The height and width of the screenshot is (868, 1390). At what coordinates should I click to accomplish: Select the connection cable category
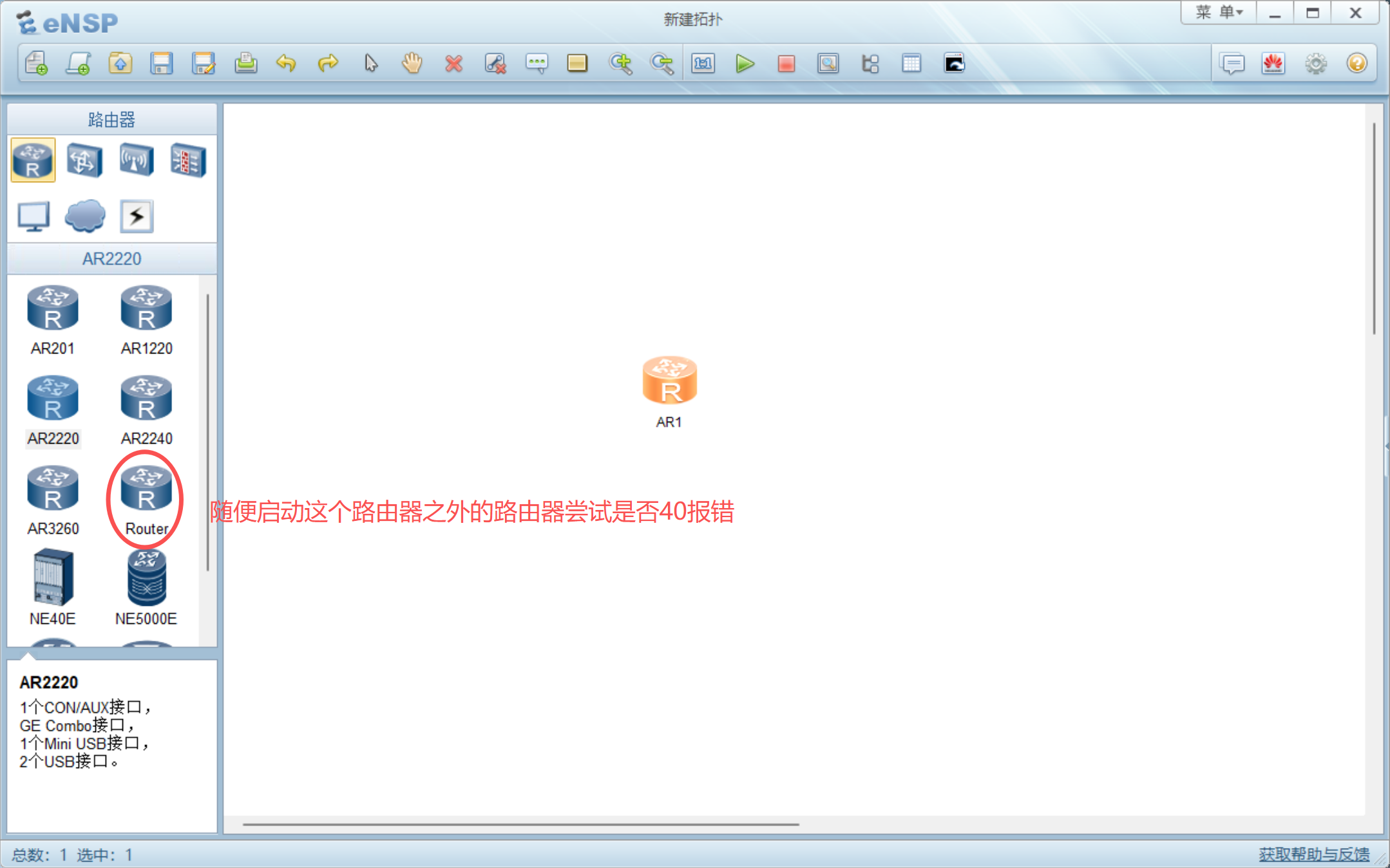click(137, 216)
